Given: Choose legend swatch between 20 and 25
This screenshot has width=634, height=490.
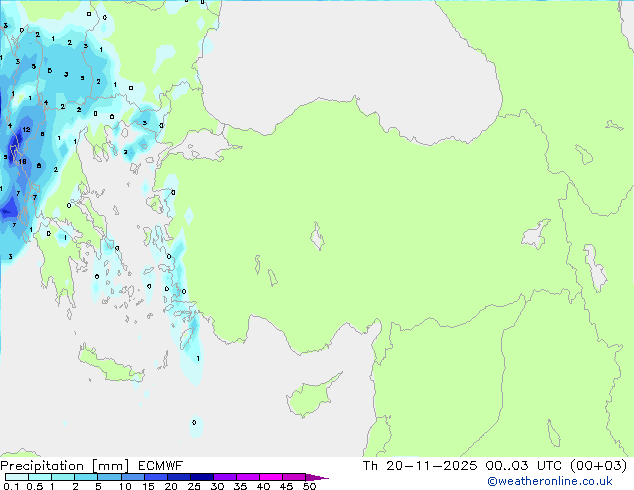Looking at the screenshot, I should tap(178, 477).
